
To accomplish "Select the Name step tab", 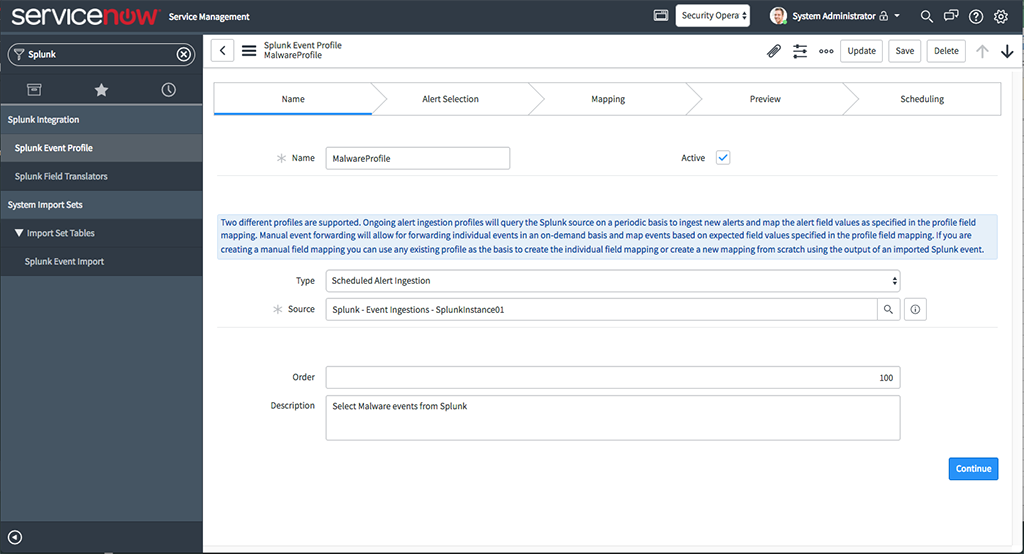I will click(x=293, y=99).
